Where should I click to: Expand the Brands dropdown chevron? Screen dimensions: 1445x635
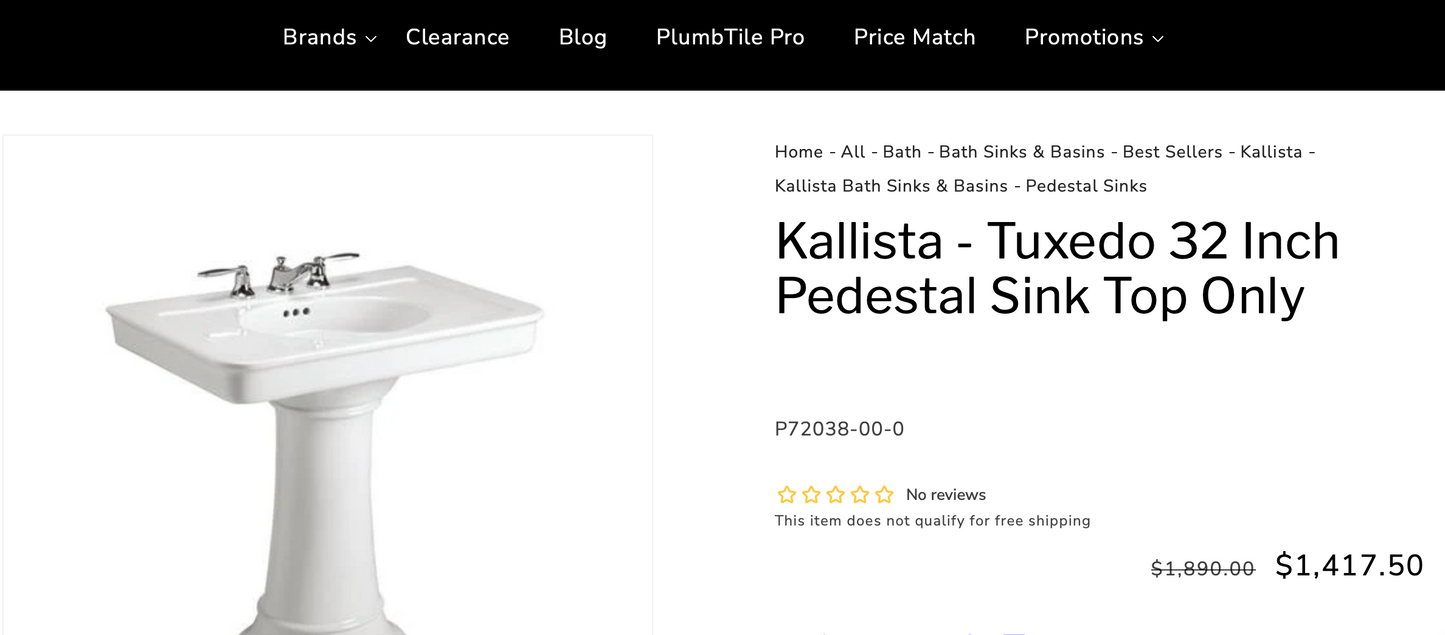tap(371, 39)
